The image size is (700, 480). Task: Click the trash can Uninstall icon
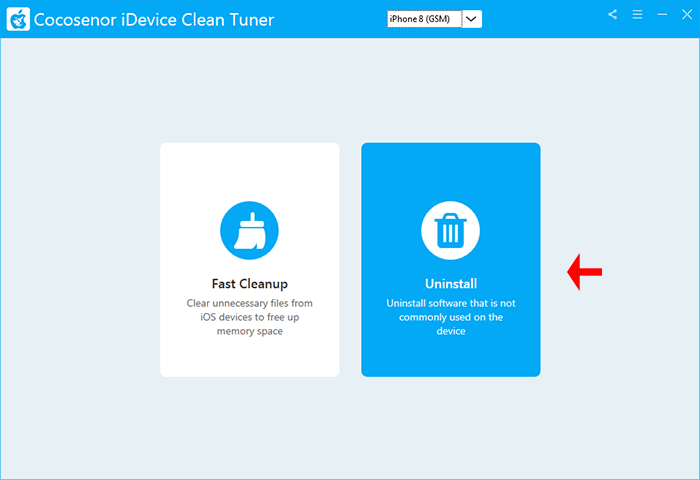click(x=450, y=230)
